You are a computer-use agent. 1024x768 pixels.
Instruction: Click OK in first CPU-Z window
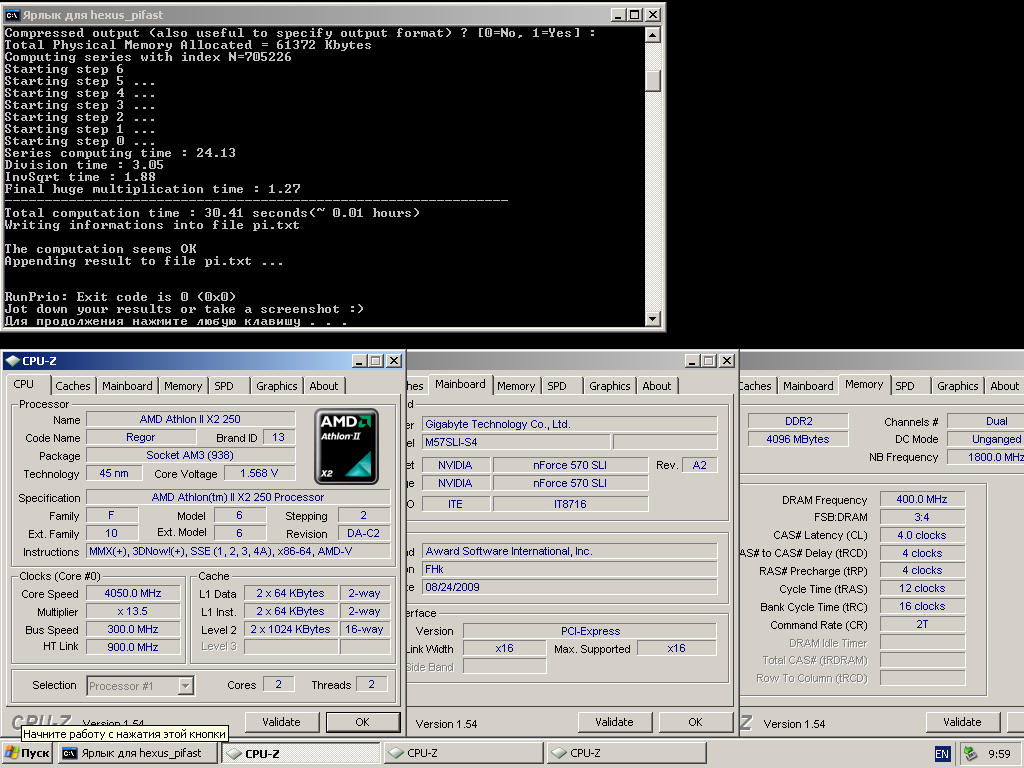coord(362,722)
